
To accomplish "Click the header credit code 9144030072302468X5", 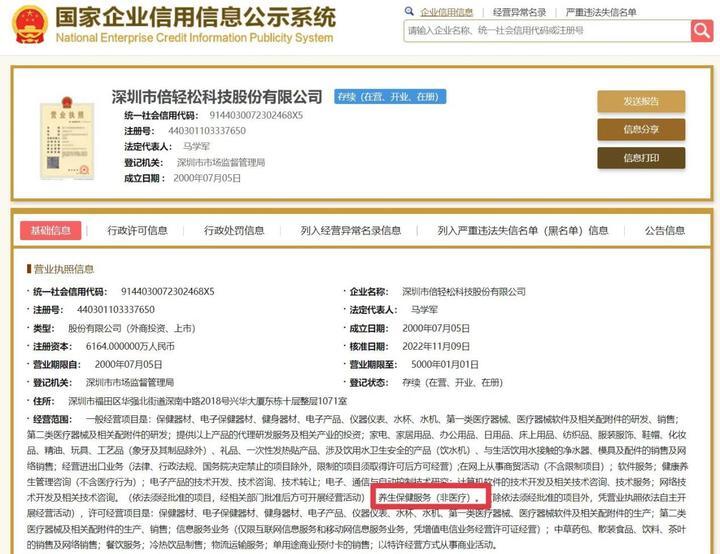I will (256, 115).
